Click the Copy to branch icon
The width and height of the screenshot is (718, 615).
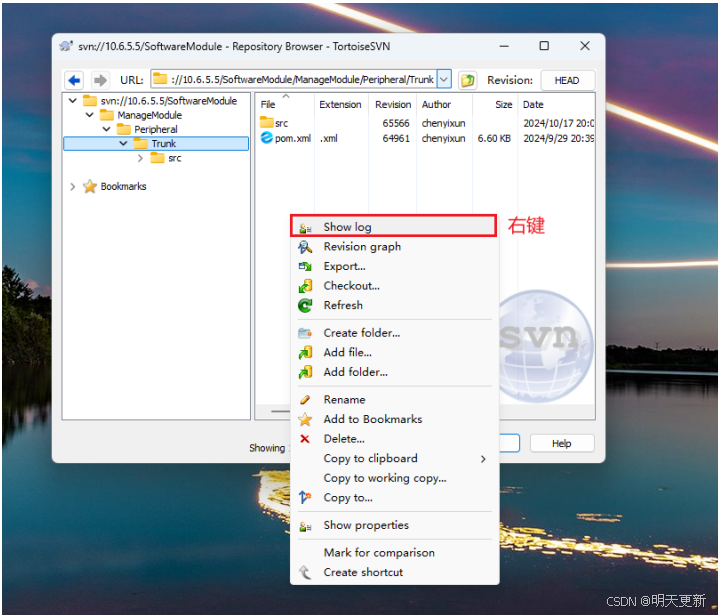(x=305, y=497)
